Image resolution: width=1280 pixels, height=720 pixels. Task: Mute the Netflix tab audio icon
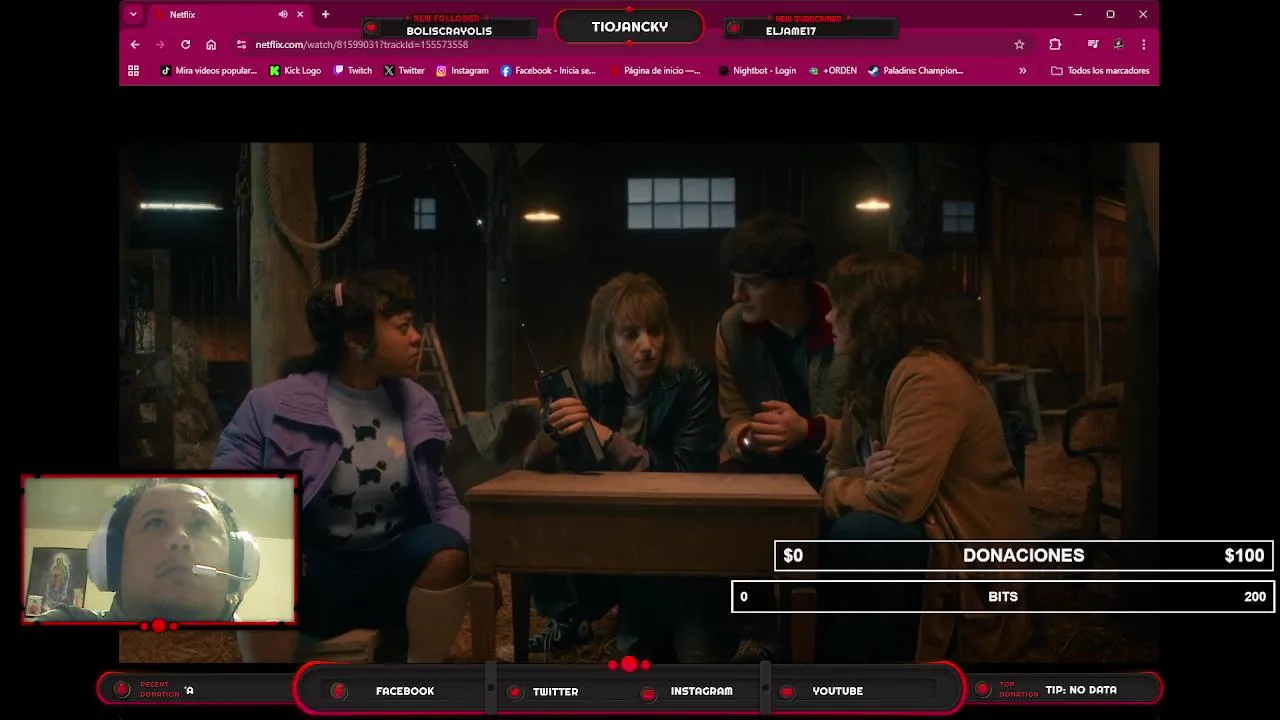click(283, 14)
